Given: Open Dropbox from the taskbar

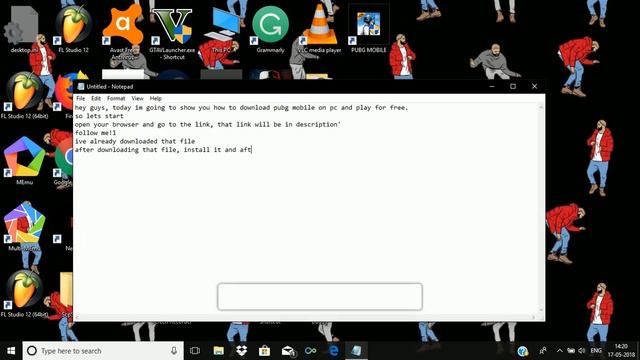Looking at the screenshot, I should click(242, 351).
